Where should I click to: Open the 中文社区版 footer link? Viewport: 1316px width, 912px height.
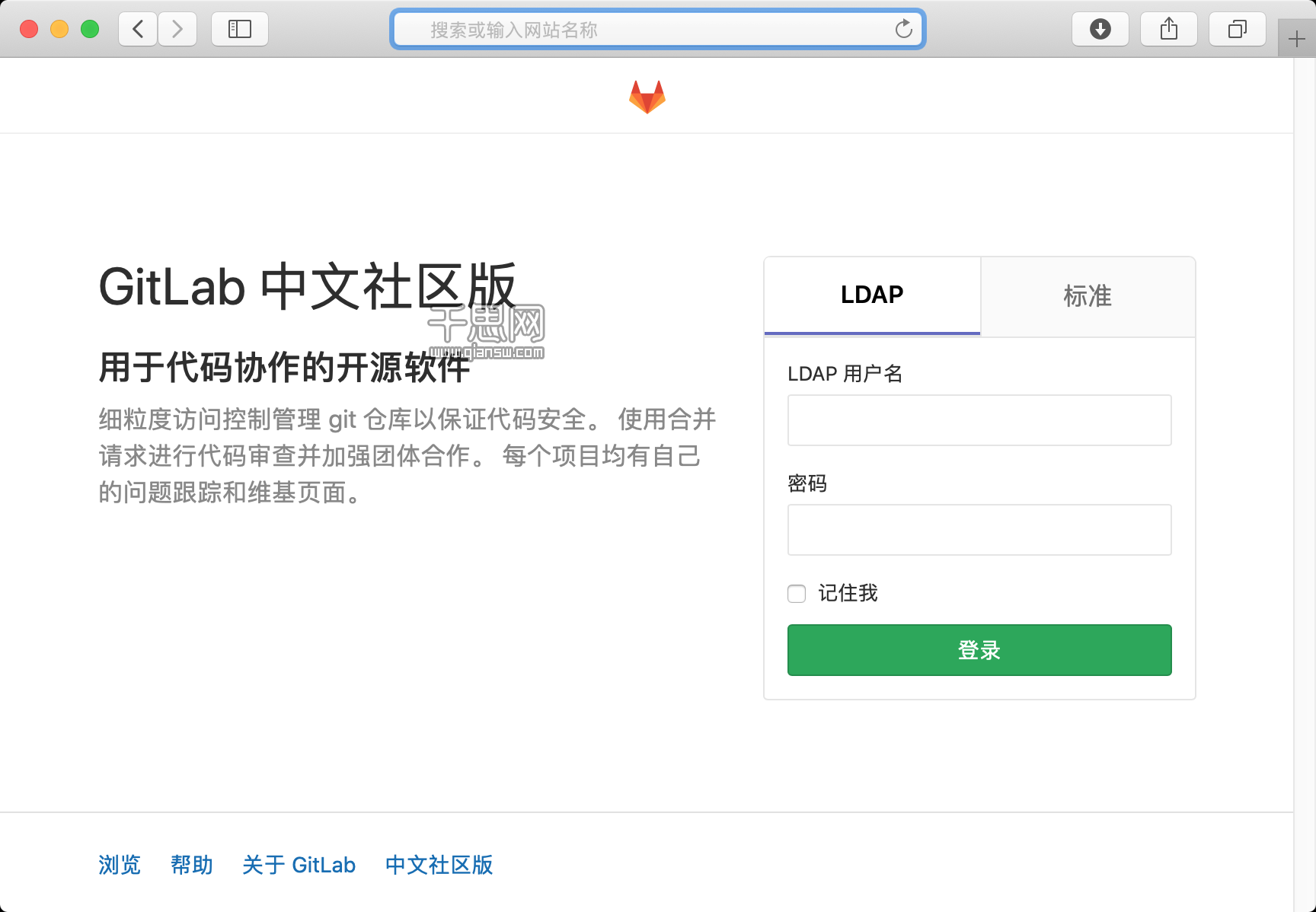tap(439, 865)
